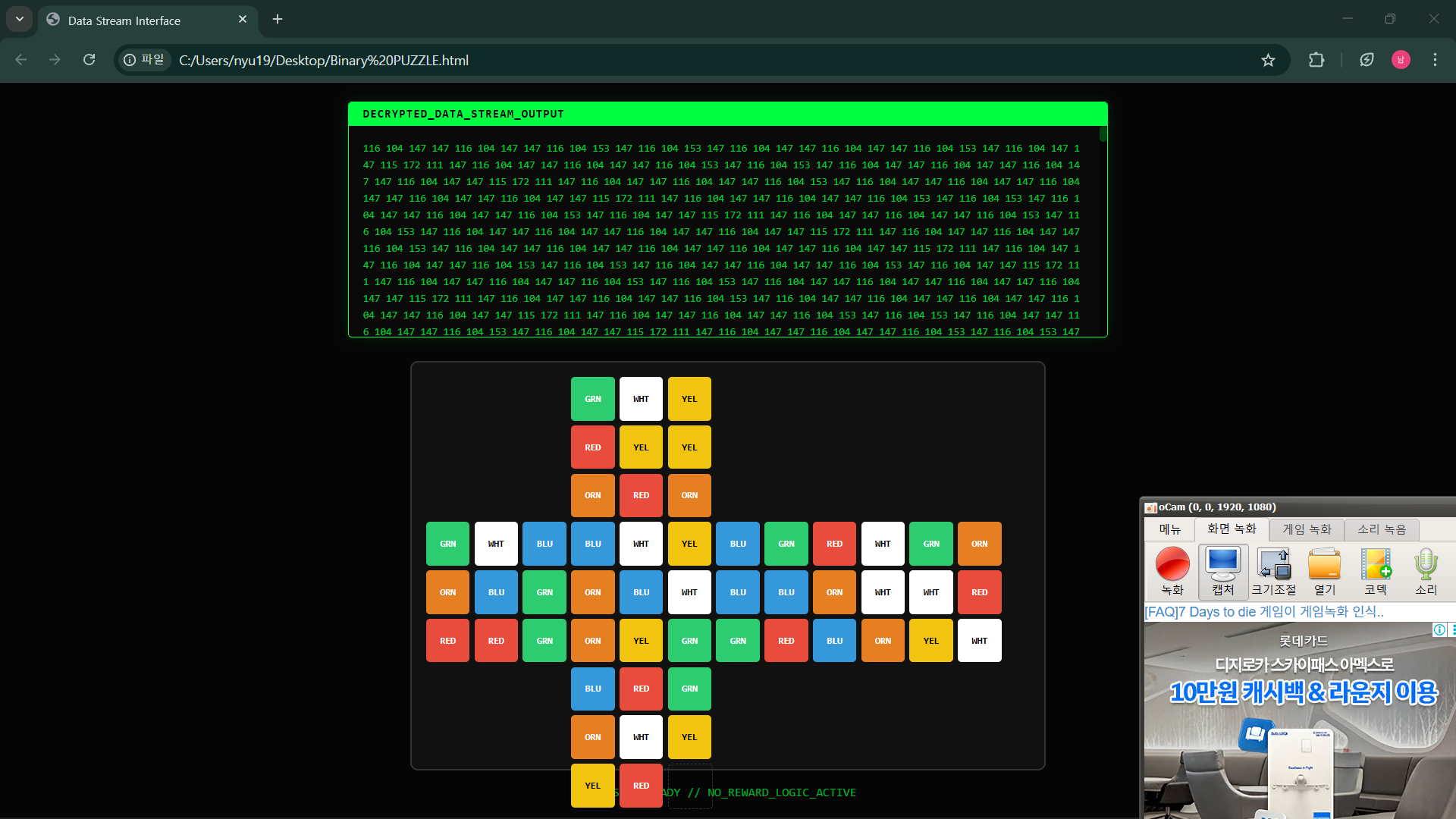Click the NO_REWARD_LOGIC_ACTIVE status text
Image resolution: width=1456 pixels, height=819 pixels.
(782, 792)
